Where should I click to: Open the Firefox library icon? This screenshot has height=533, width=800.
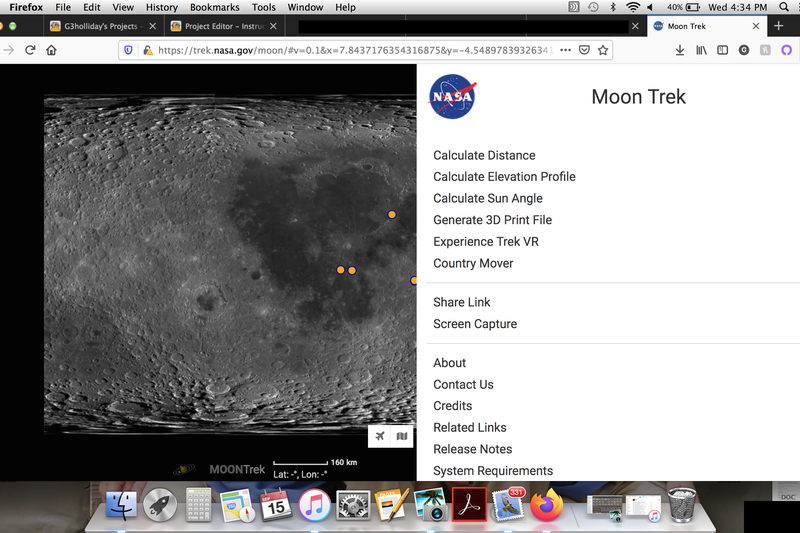[701, 50]
